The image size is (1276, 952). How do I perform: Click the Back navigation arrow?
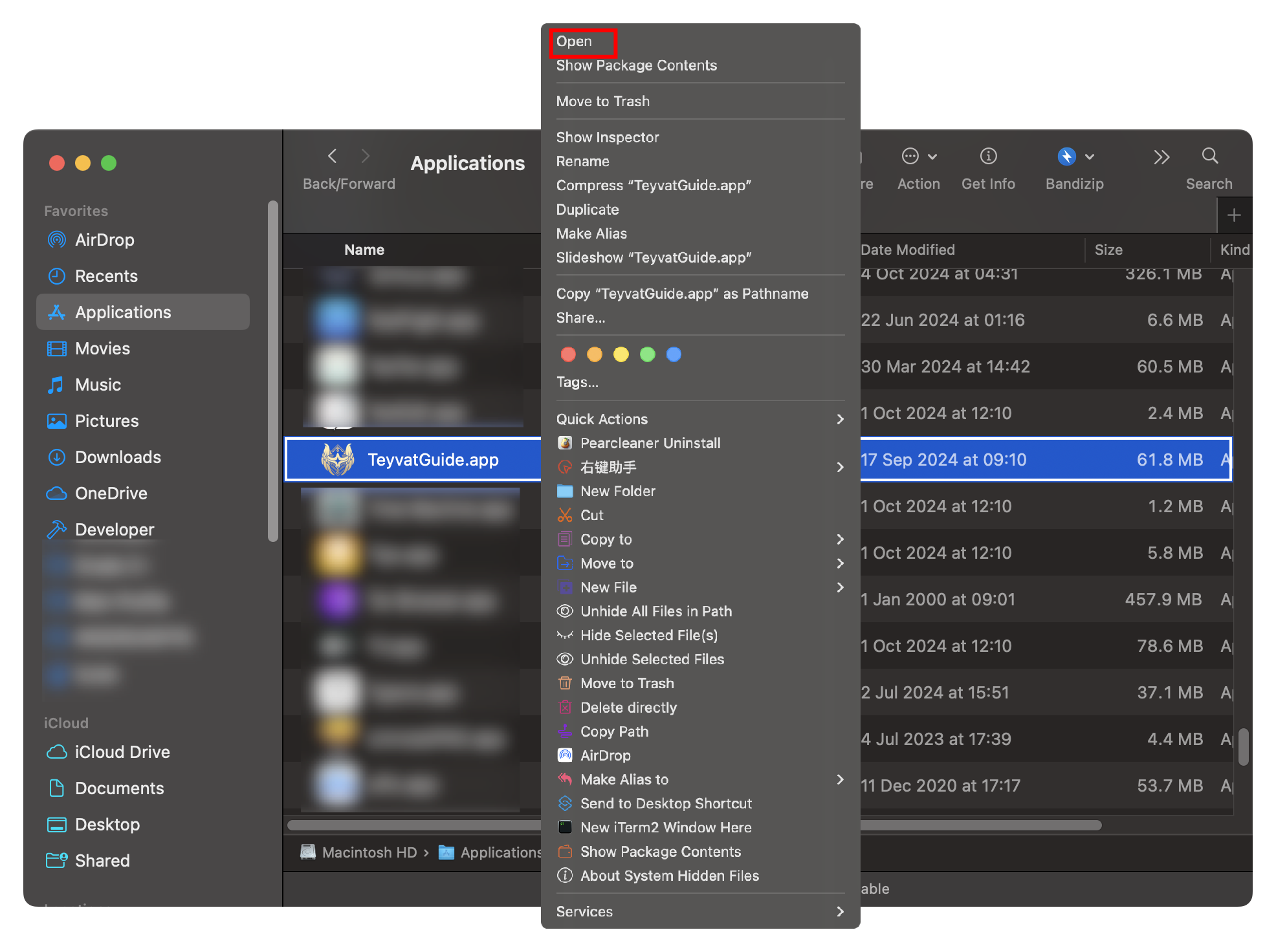pos(333,157)
